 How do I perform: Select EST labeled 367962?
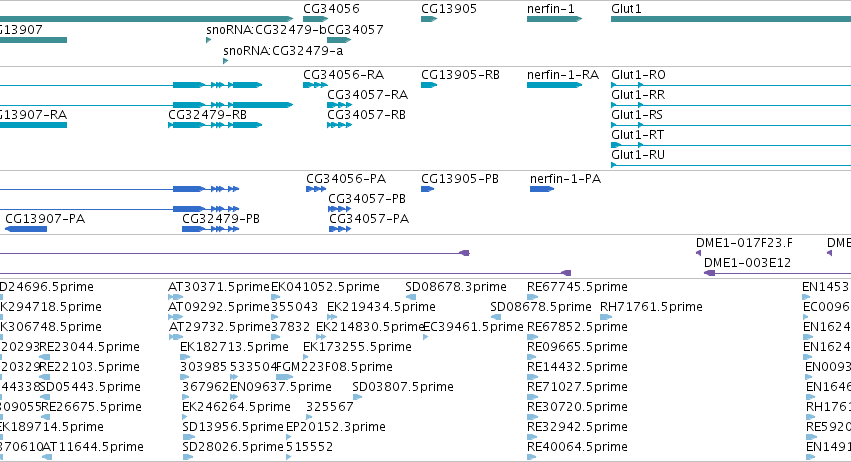tap(206, 388)
